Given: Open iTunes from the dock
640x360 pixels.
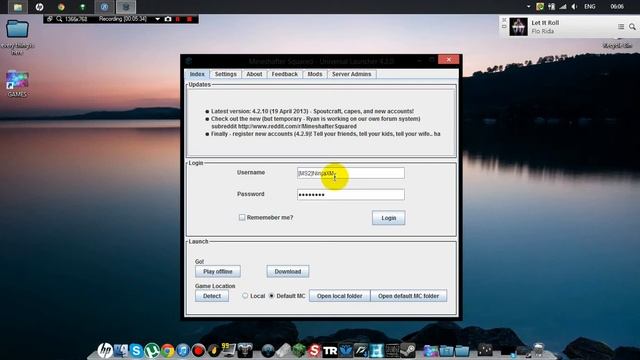Looking at the screenshot, I should (x=183, y=351).
